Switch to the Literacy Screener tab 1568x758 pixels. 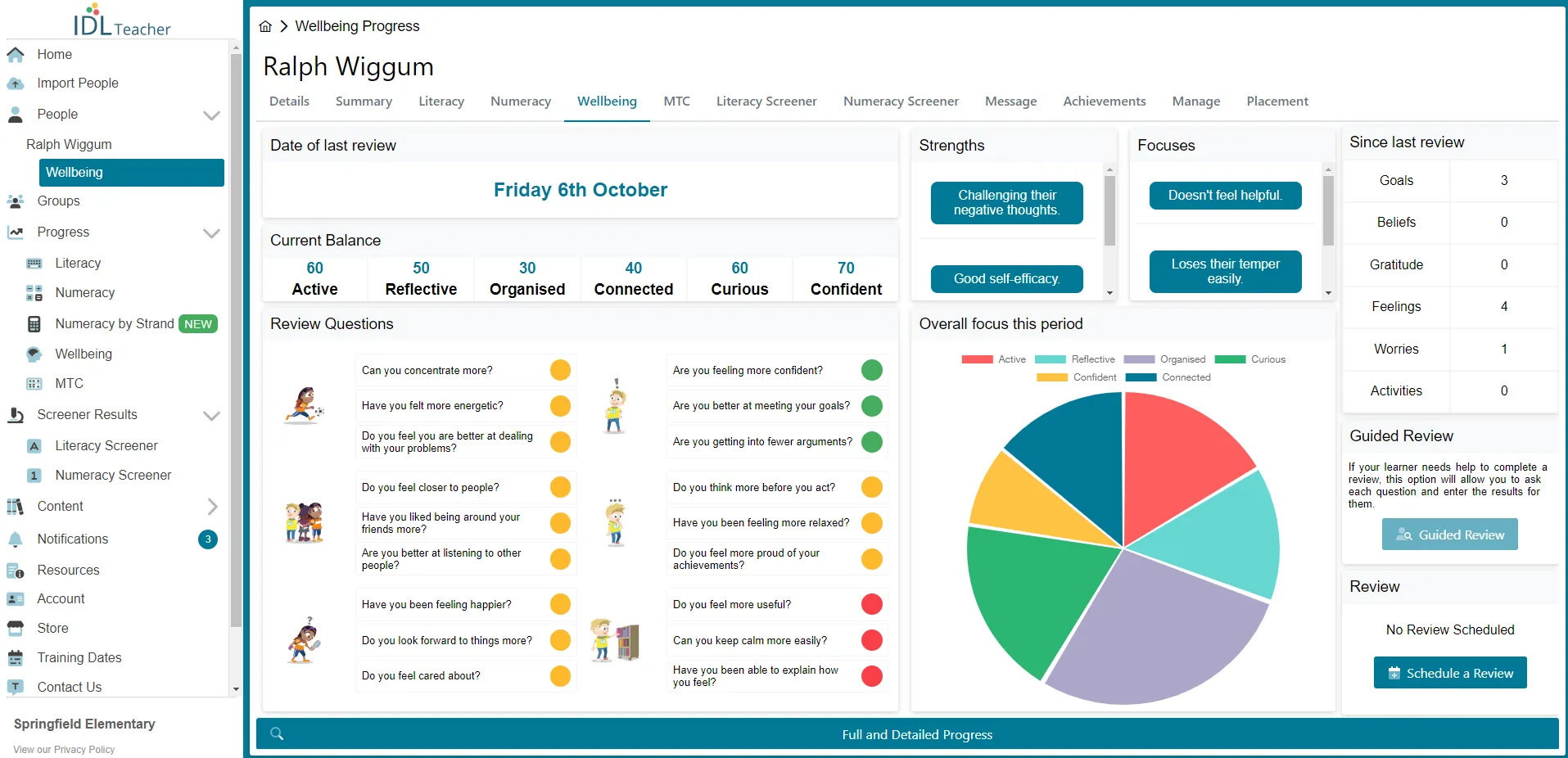coord(766,102)
